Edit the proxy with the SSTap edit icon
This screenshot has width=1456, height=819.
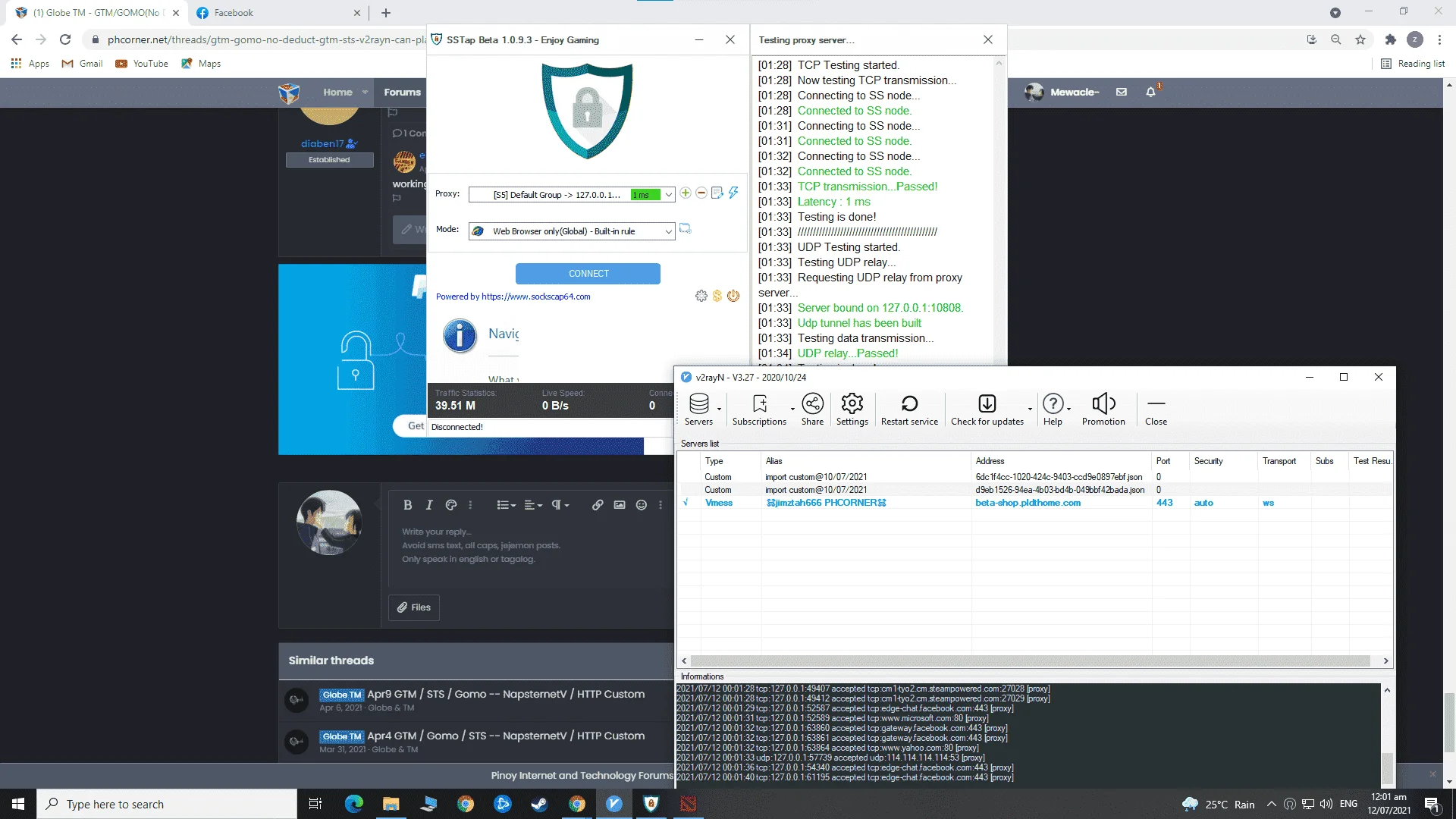tap(717, 193)
